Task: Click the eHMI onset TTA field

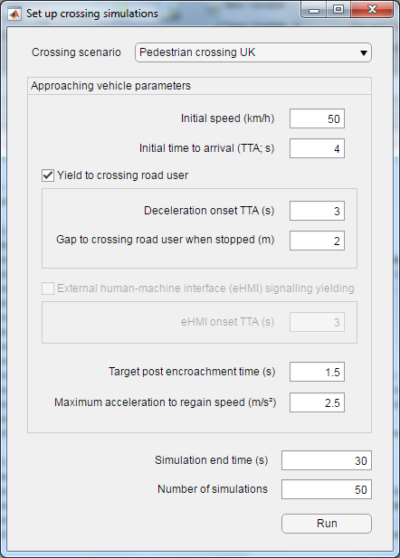Action: [317, 322]
